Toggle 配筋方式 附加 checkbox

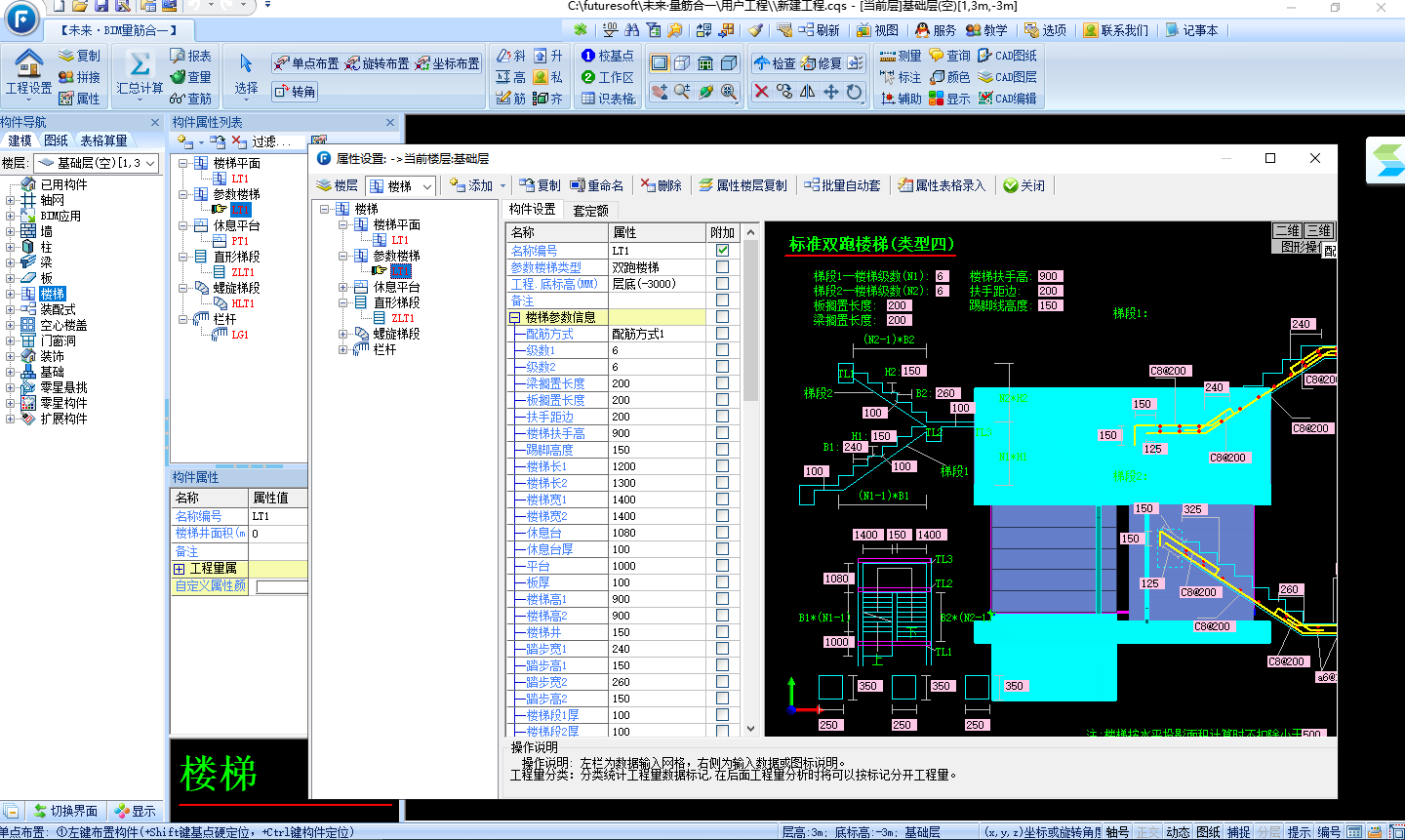pyautogui.click(x=722, y=333)
